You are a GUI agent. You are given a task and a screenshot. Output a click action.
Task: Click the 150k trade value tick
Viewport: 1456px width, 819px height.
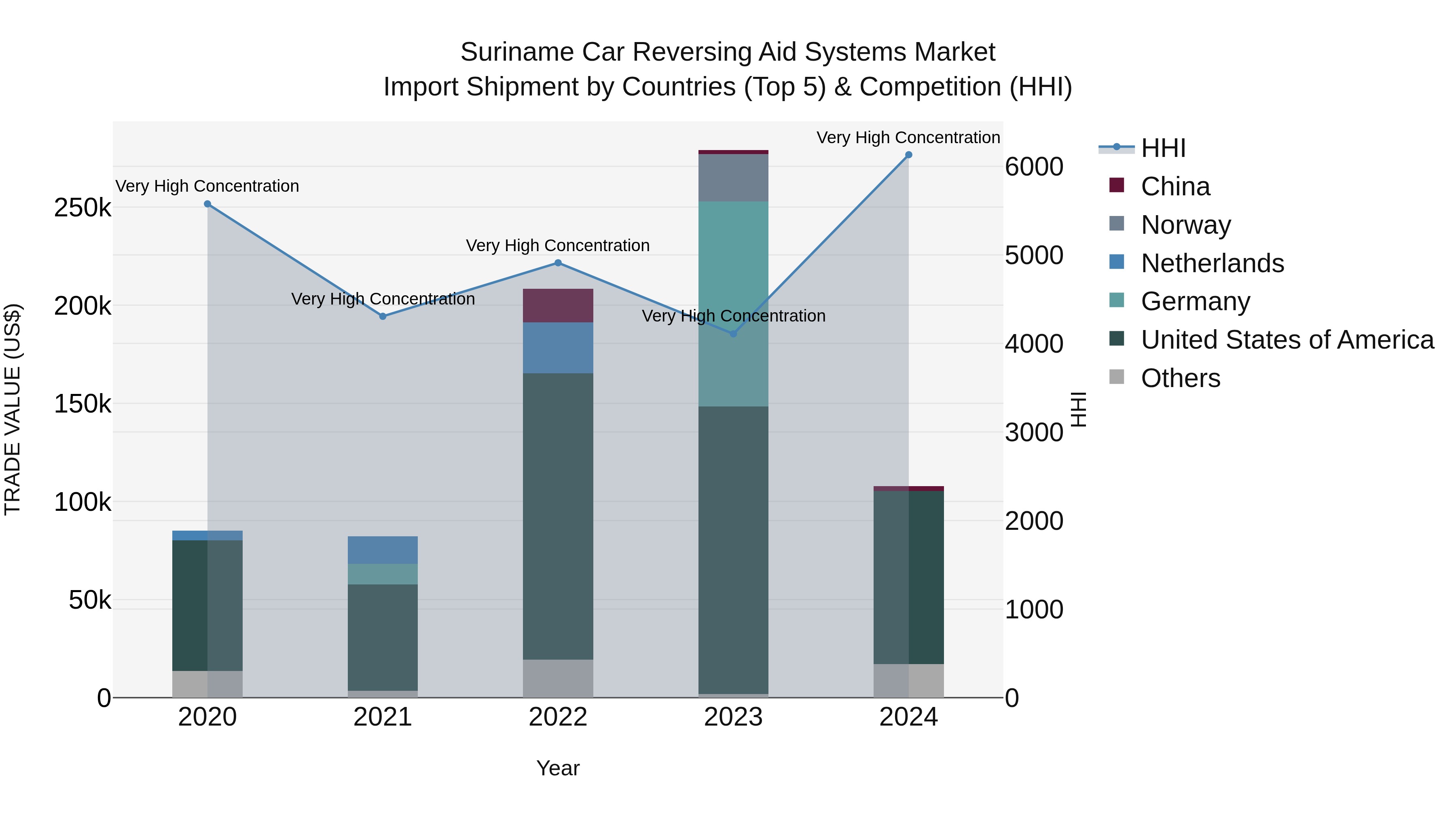(x=83, y=404)
